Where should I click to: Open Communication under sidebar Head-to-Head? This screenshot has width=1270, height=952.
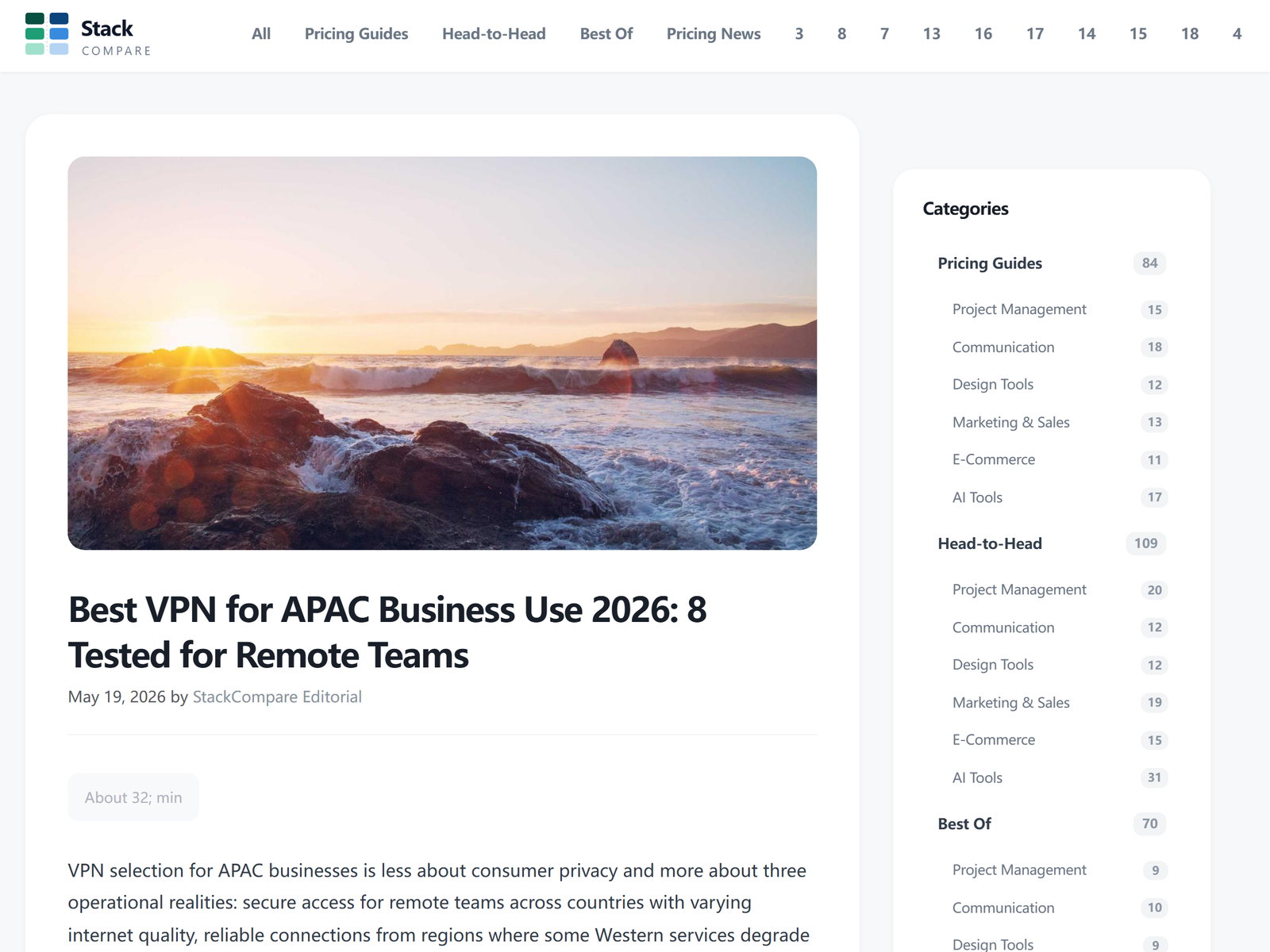[1003, 628]
